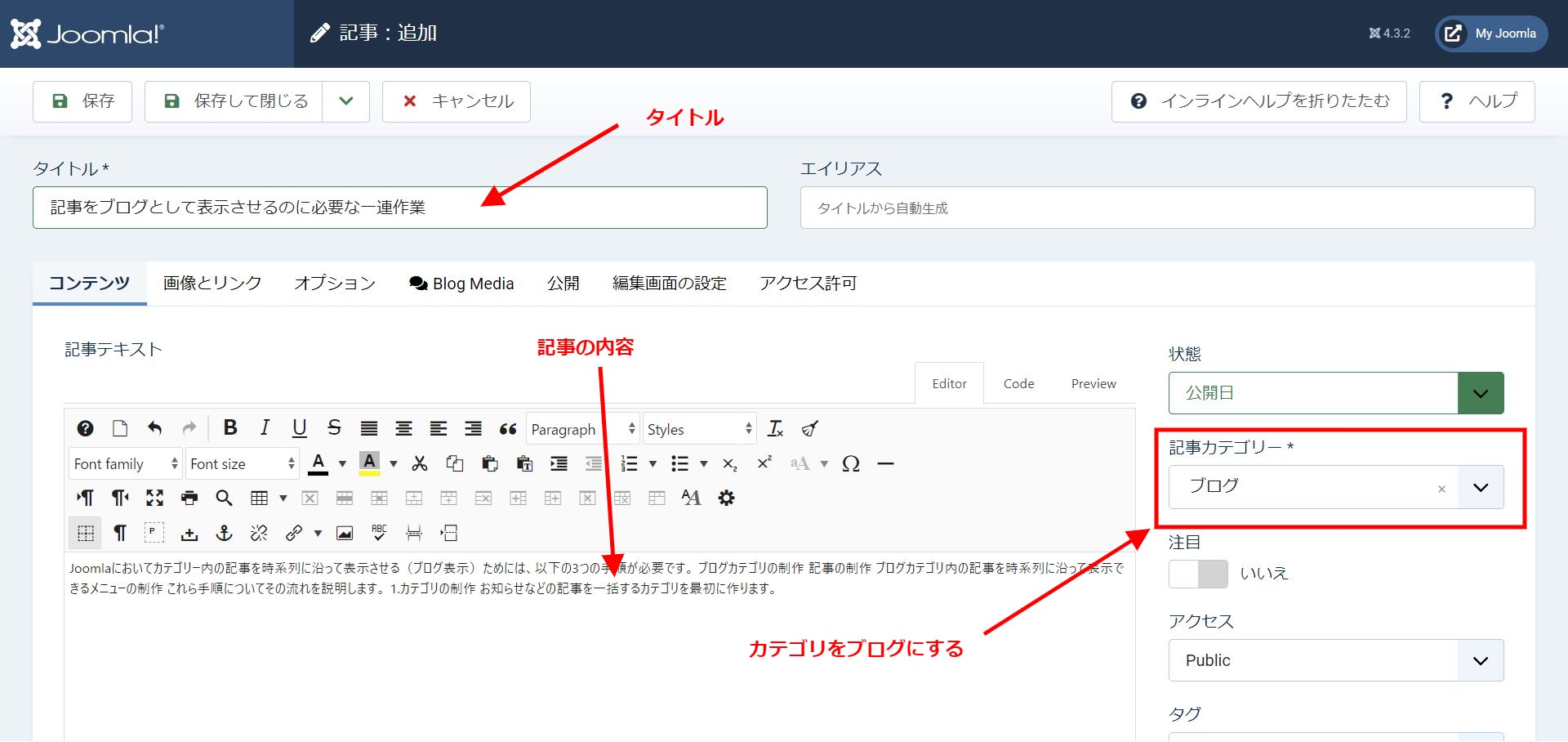Viewport: 1568px width, 742px height.
Task: Switch to the 画像とリンク tab
Action: tap(210, 283)
